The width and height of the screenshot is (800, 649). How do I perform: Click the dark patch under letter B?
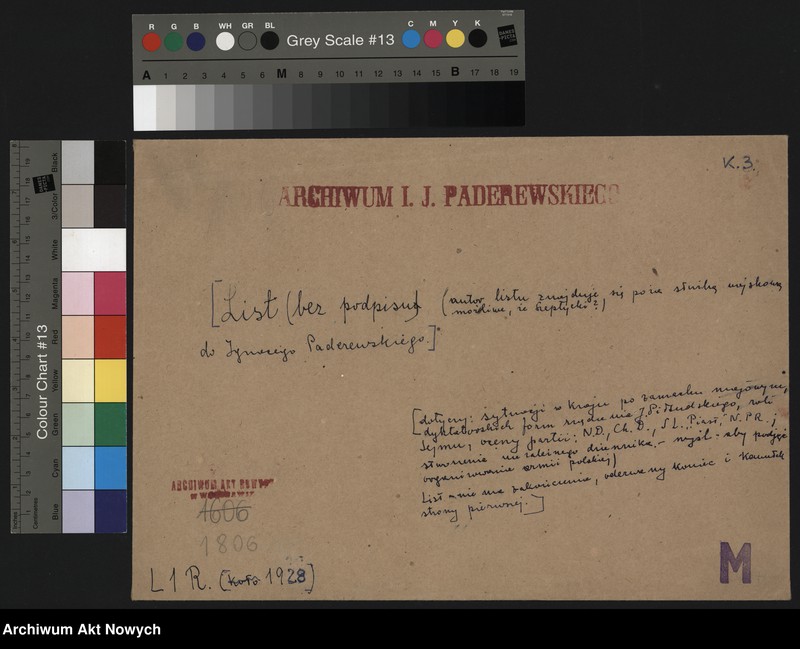coord(456,105)
